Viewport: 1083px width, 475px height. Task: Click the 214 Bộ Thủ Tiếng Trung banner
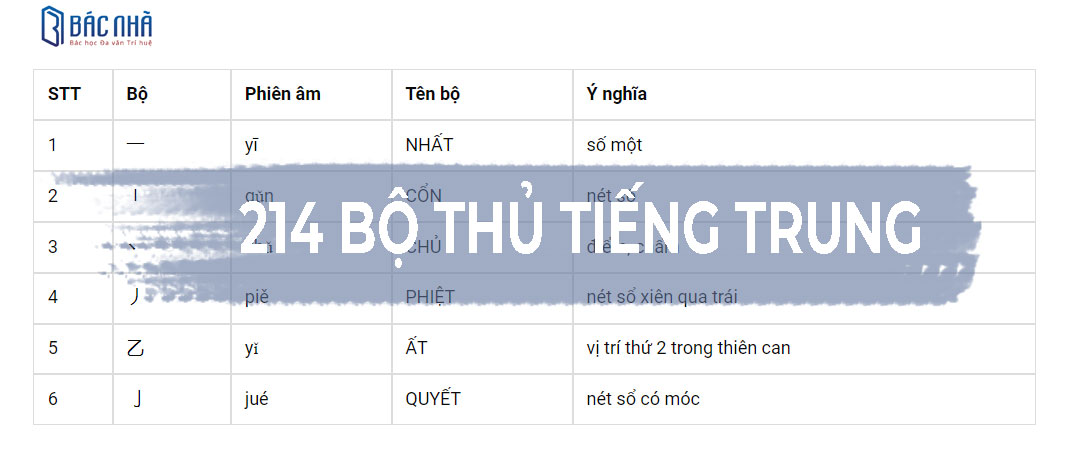click(x=581, y=228)
